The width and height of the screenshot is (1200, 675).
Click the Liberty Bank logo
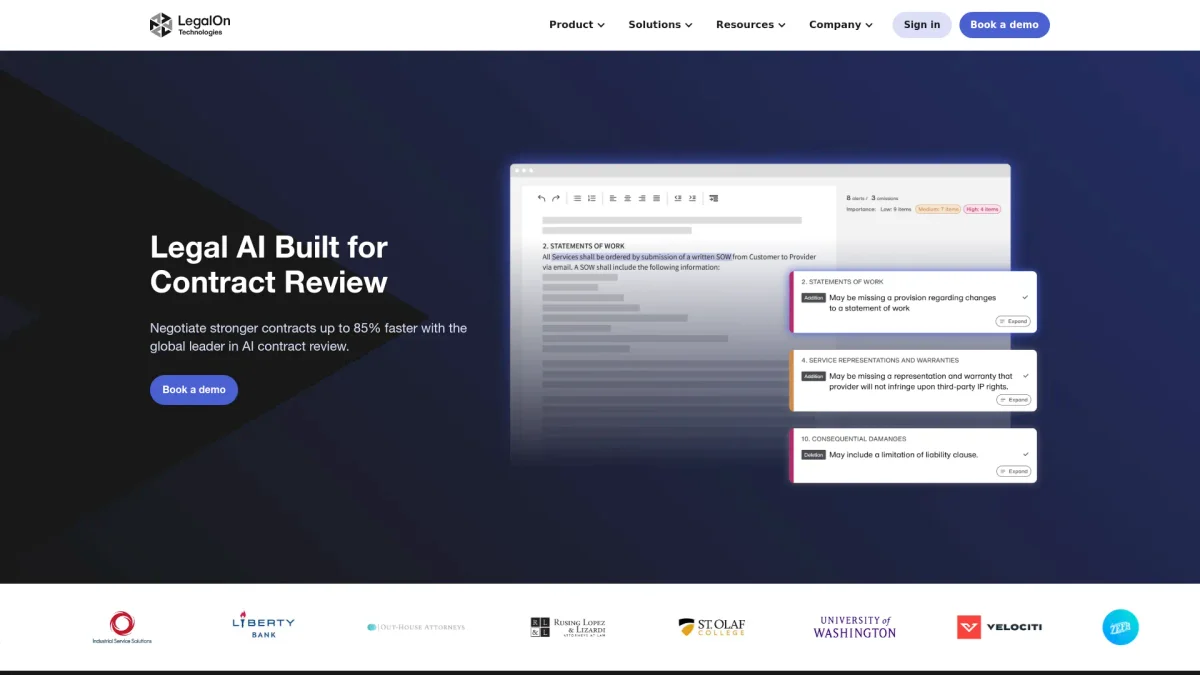(x=263, y=626)
